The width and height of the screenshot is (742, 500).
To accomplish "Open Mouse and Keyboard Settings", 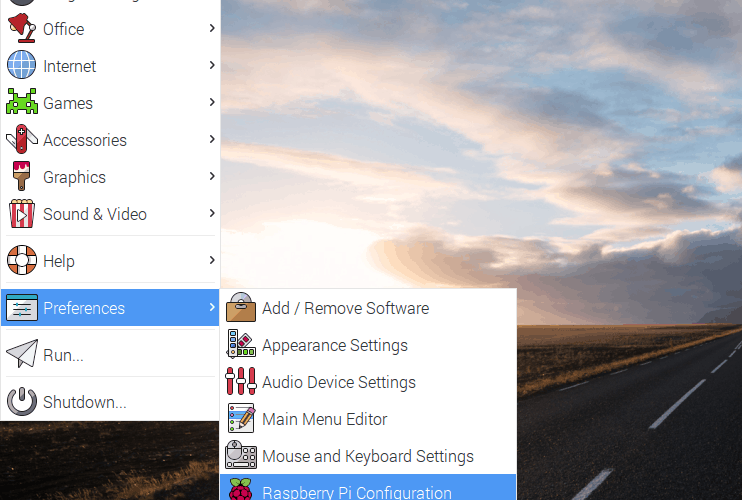I will 367,456.
